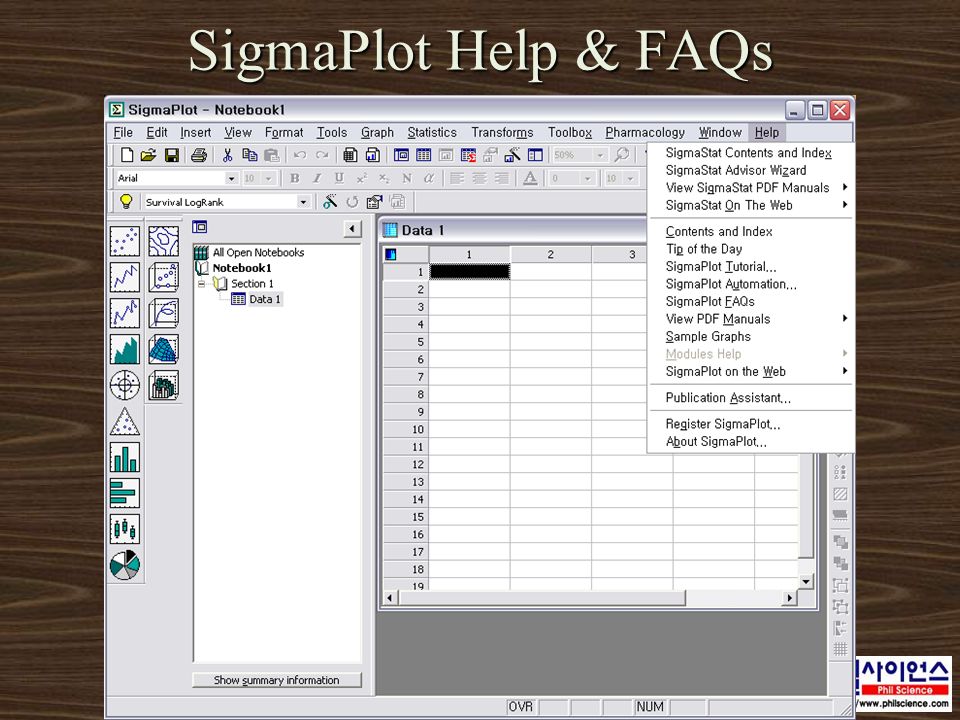Open Publication Assistant from Help menu

point(728,398)
